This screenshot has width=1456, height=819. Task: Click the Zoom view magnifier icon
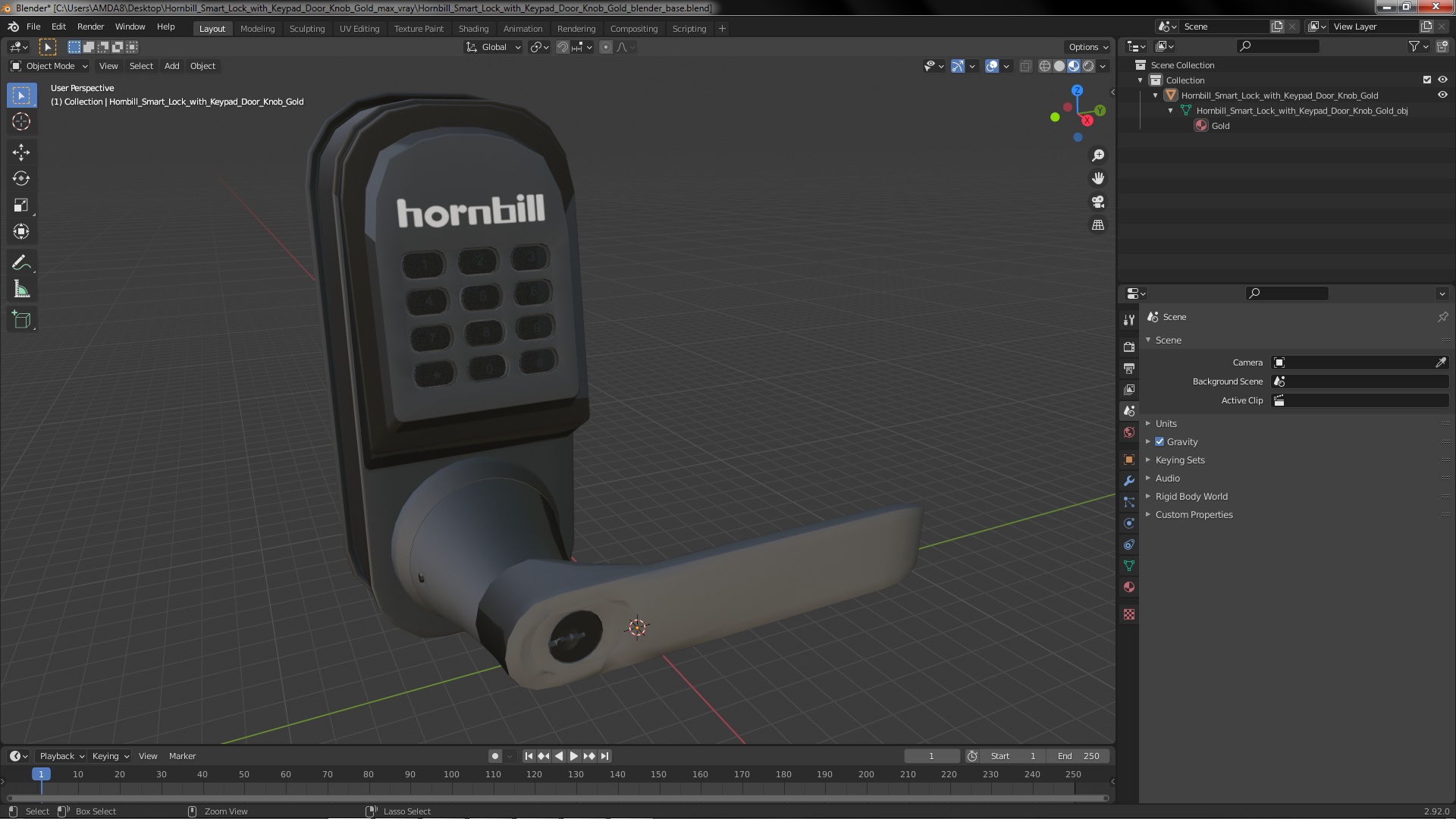(1097, 155)
